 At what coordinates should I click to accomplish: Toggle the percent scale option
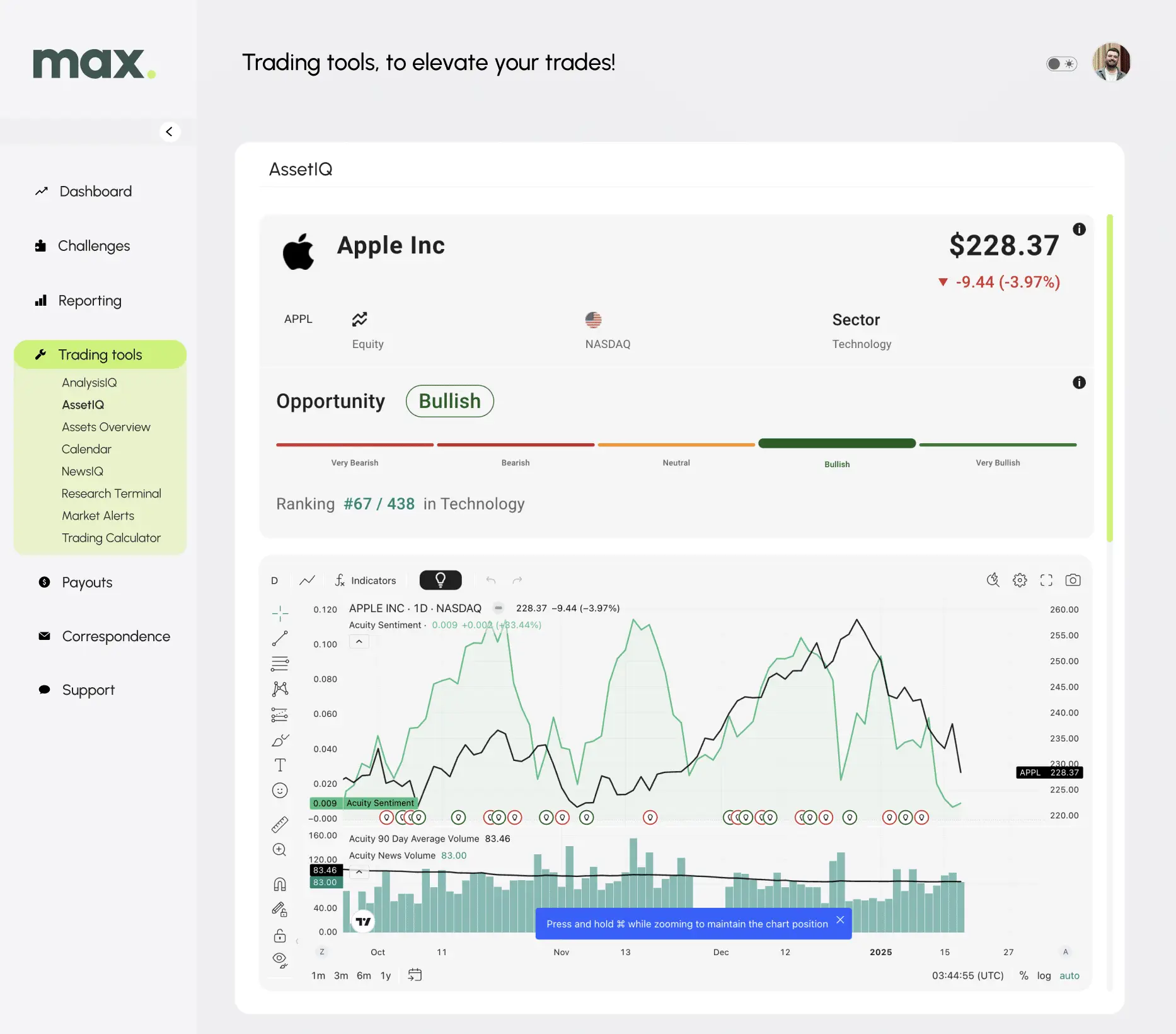[1023, 975]
